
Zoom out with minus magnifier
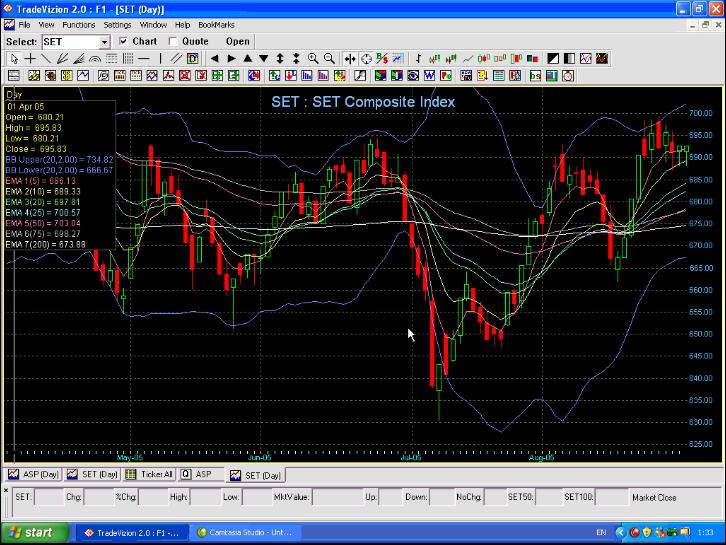tap(329, 59)
